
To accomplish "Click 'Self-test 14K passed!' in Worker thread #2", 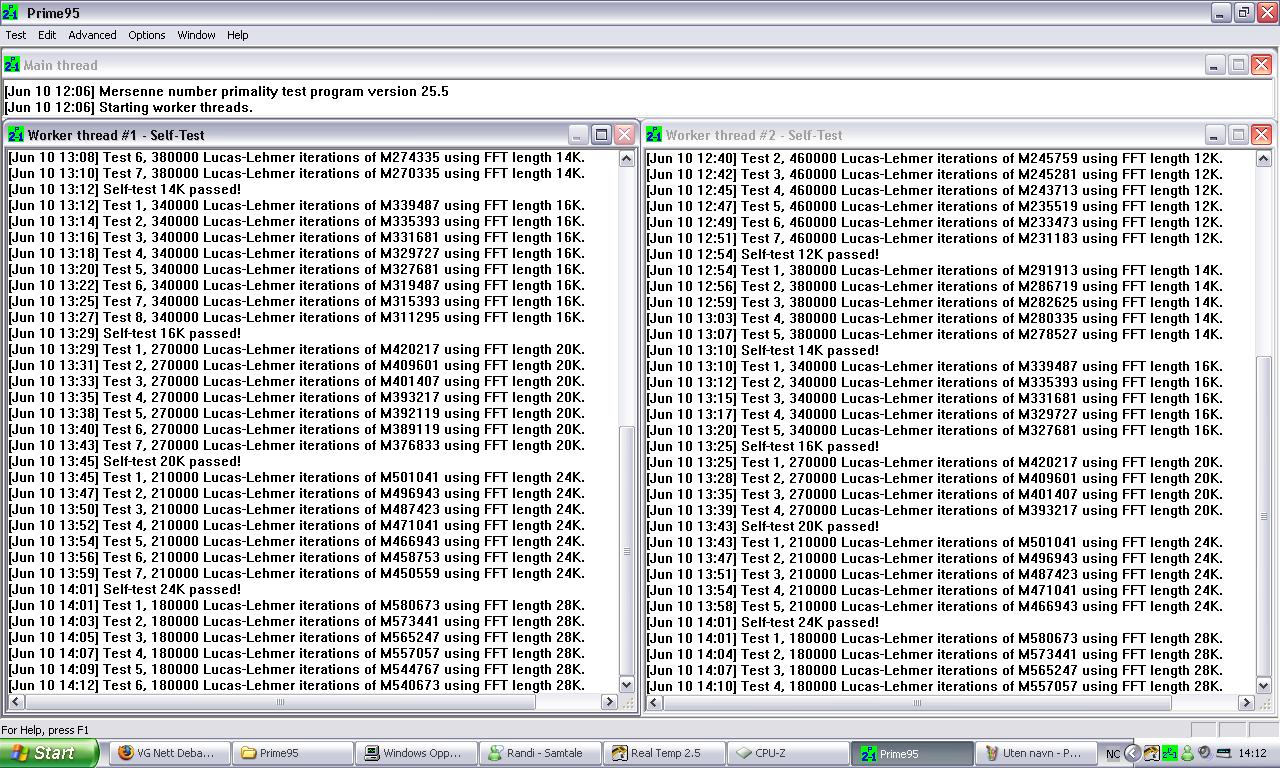I will [x=763, y=350].
